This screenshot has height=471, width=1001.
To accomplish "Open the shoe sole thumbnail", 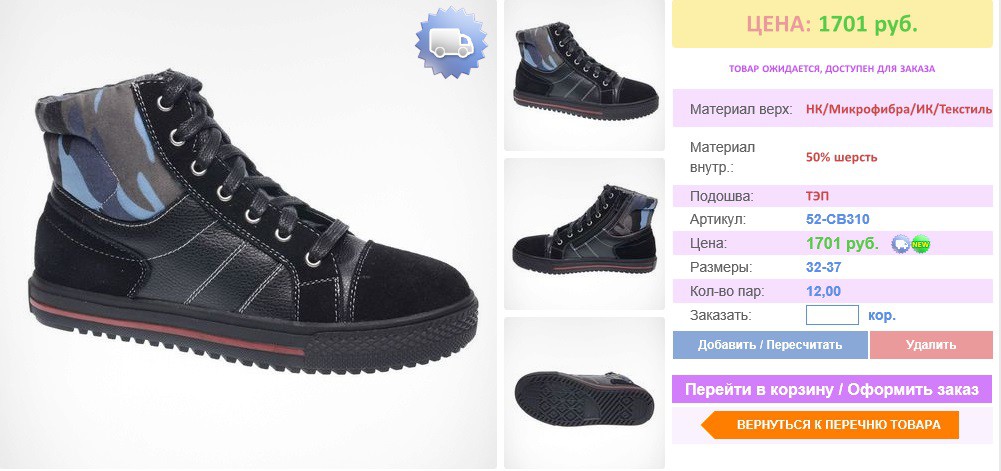I will 585,393.
